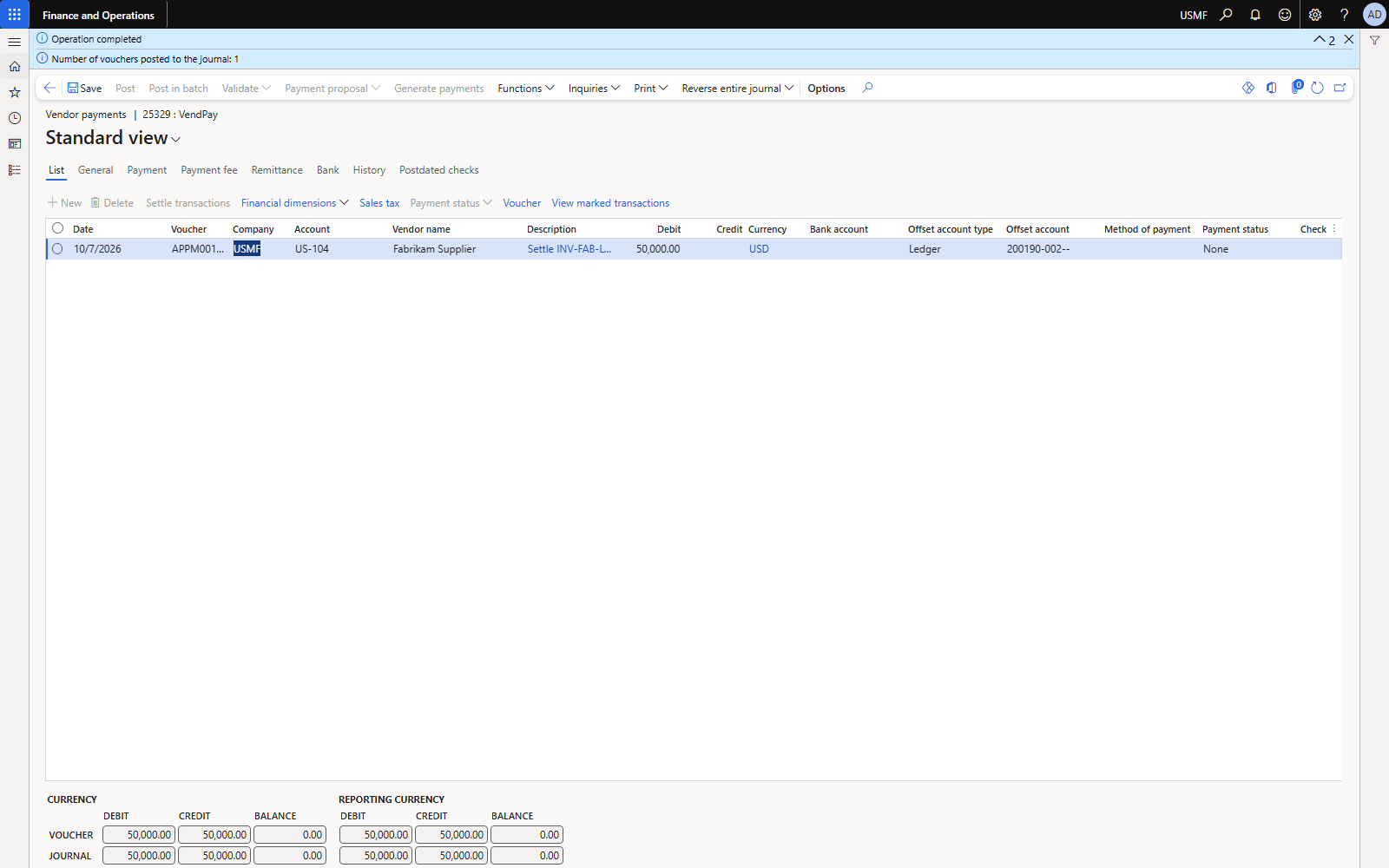Screen dimensions: 1389x868
Task: Open Settle INV-FAB-L... description link
Action: 569,249
